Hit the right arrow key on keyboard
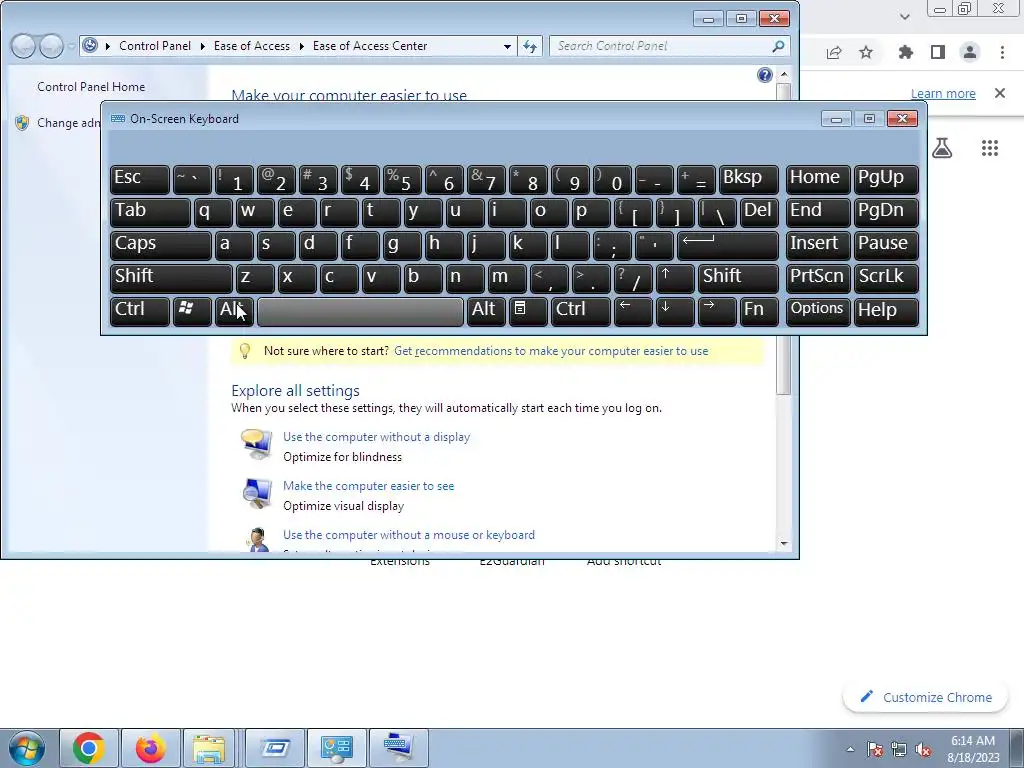The image size is (1024, 768). 716,310
